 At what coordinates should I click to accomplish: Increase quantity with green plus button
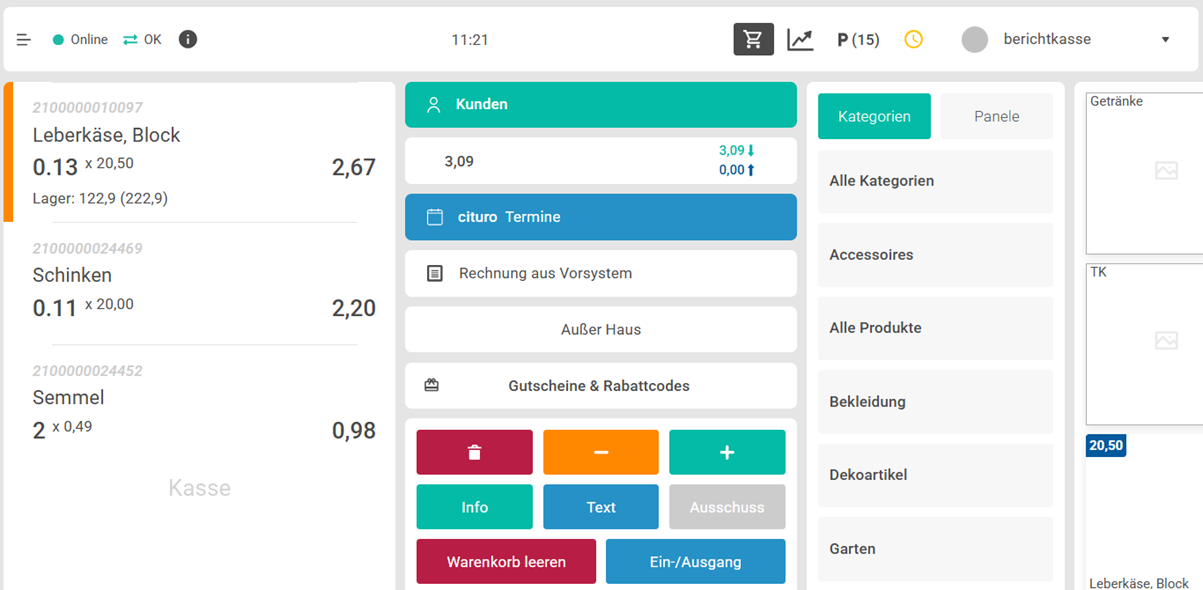point(727,452)
